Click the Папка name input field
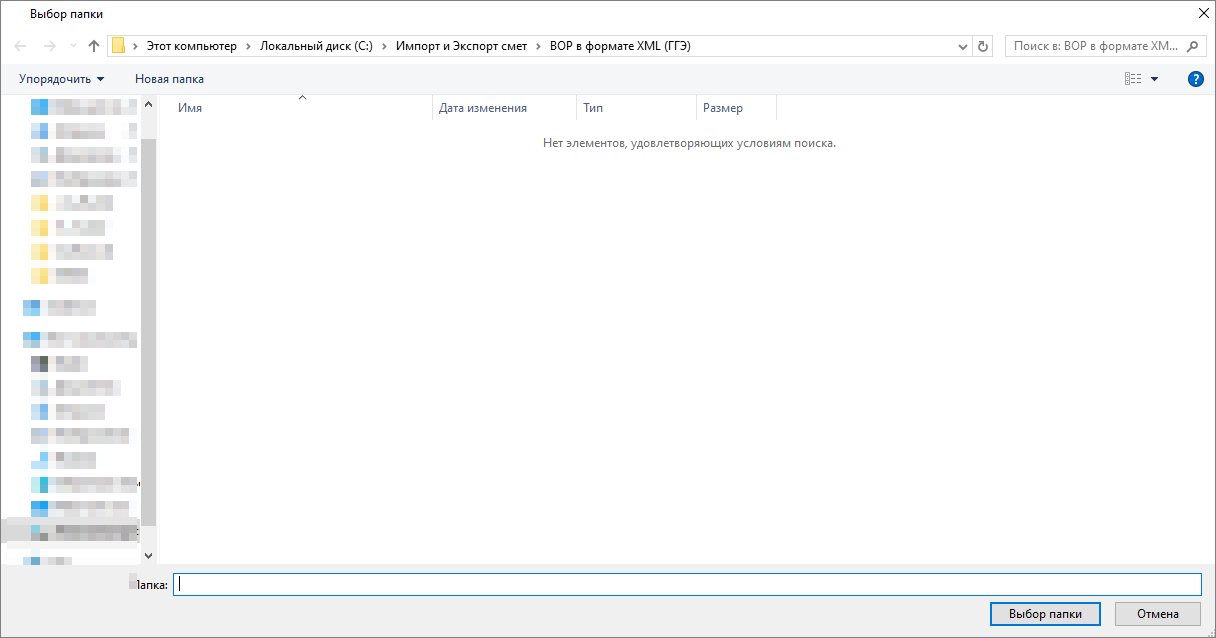The width and height of the screenshot is (1216, 638). tap(687, 585)
